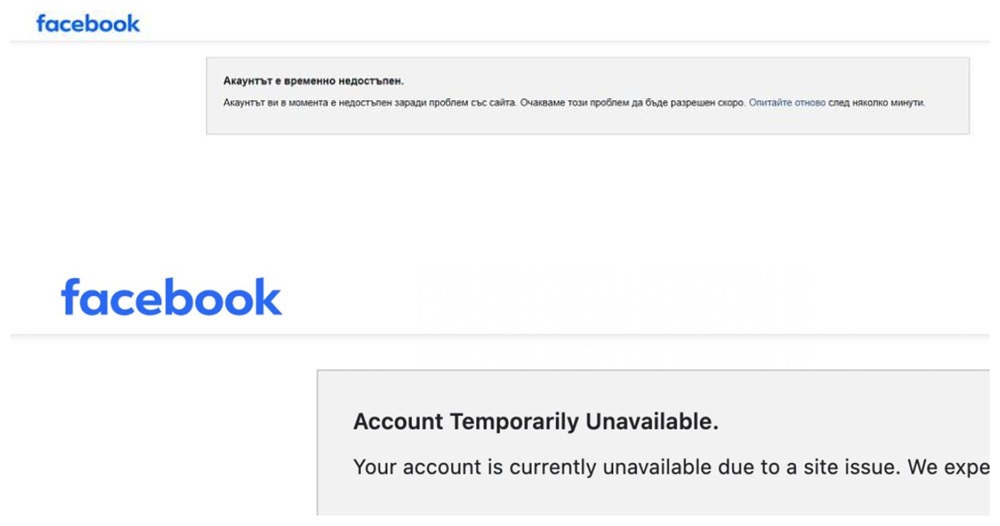Click the small facebook logo at top
Viewport: 1000px width, 526px height.
[88, 24]
